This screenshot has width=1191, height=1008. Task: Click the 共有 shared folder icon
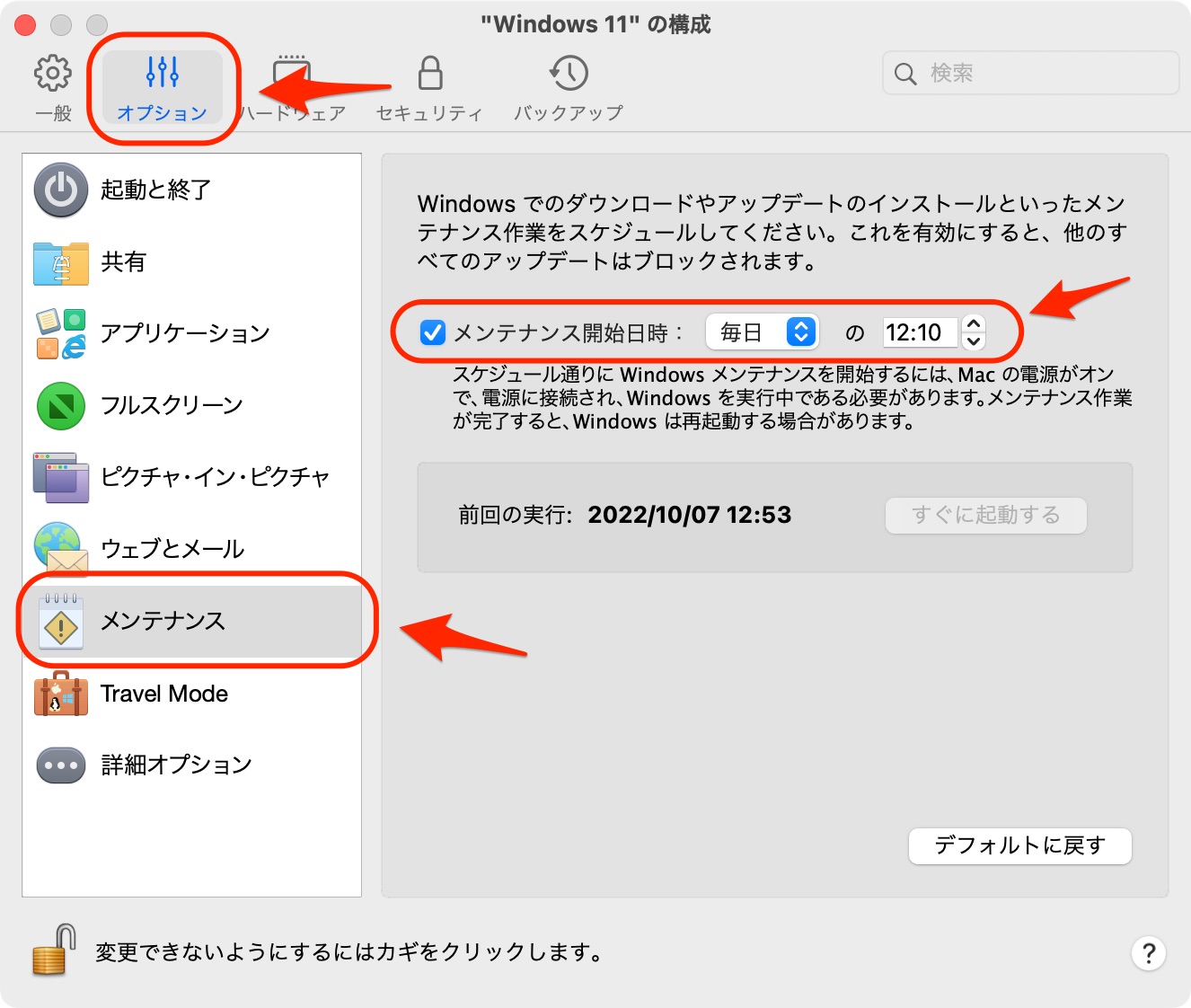click(61, 262)
